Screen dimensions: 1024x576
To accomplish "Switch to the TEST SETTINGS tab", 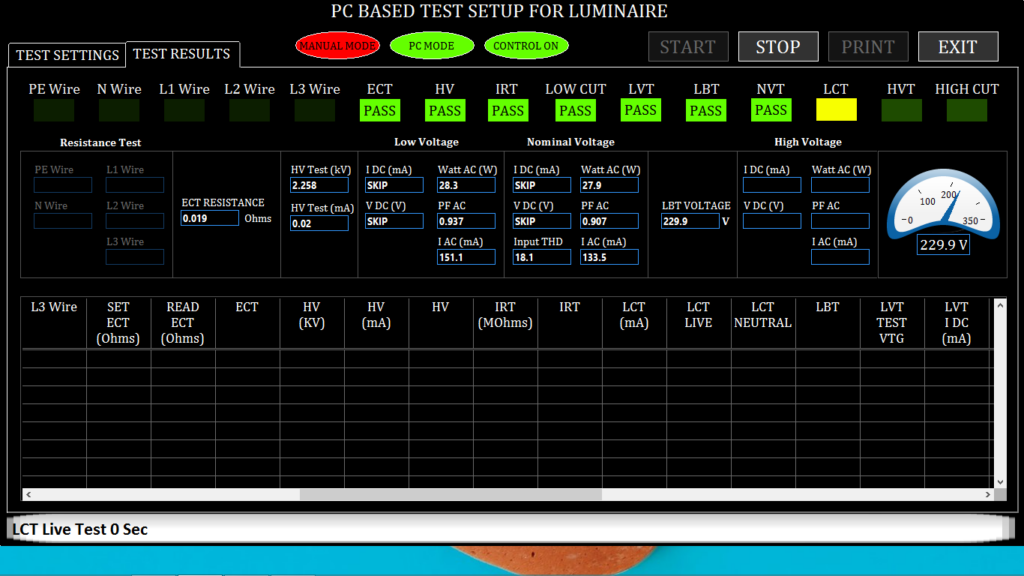I will (x=67, y=55).
